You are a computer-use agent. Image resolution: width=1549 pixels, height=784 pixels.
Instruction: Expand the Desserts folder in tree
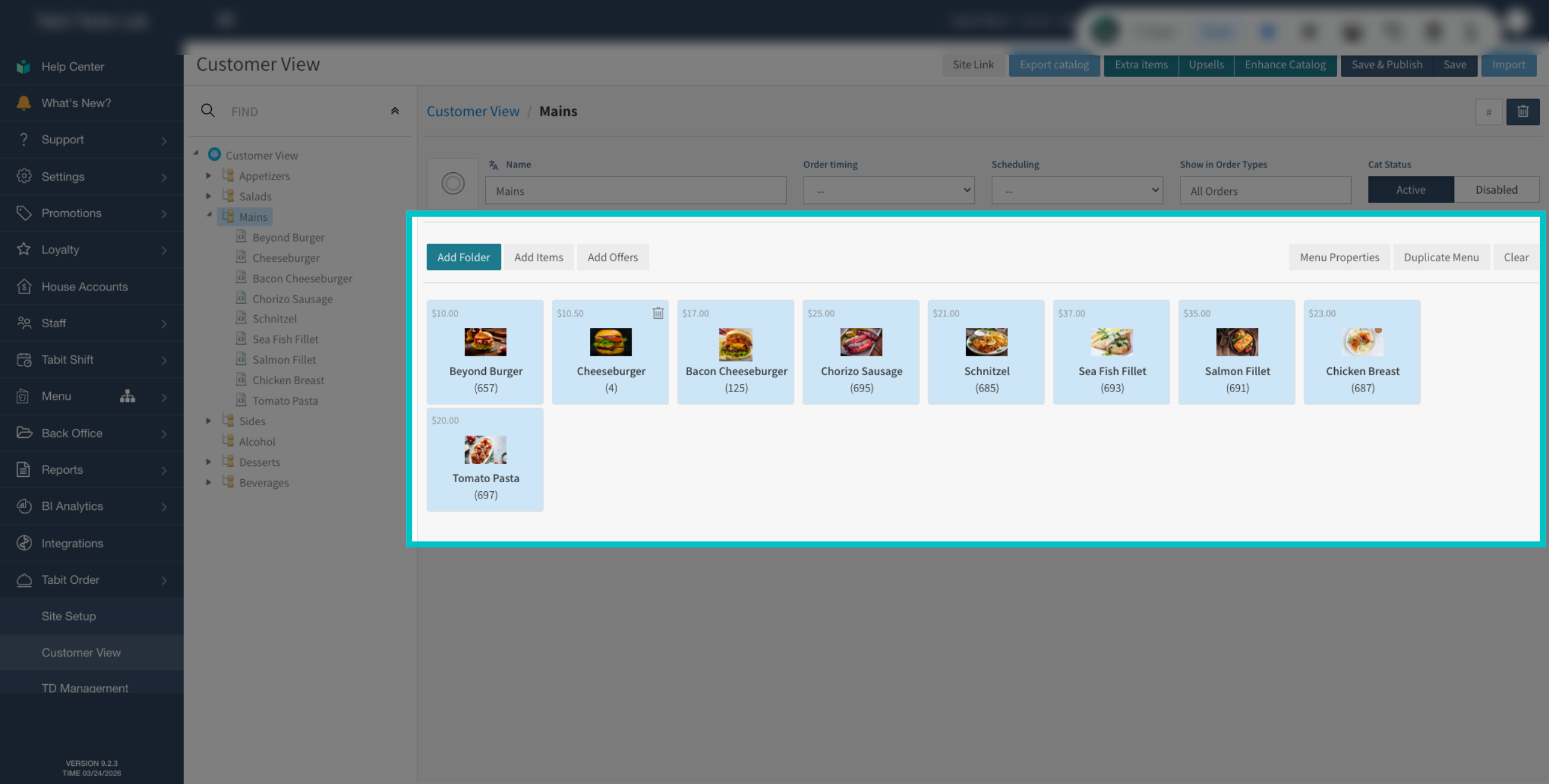[x=208, y=462]
